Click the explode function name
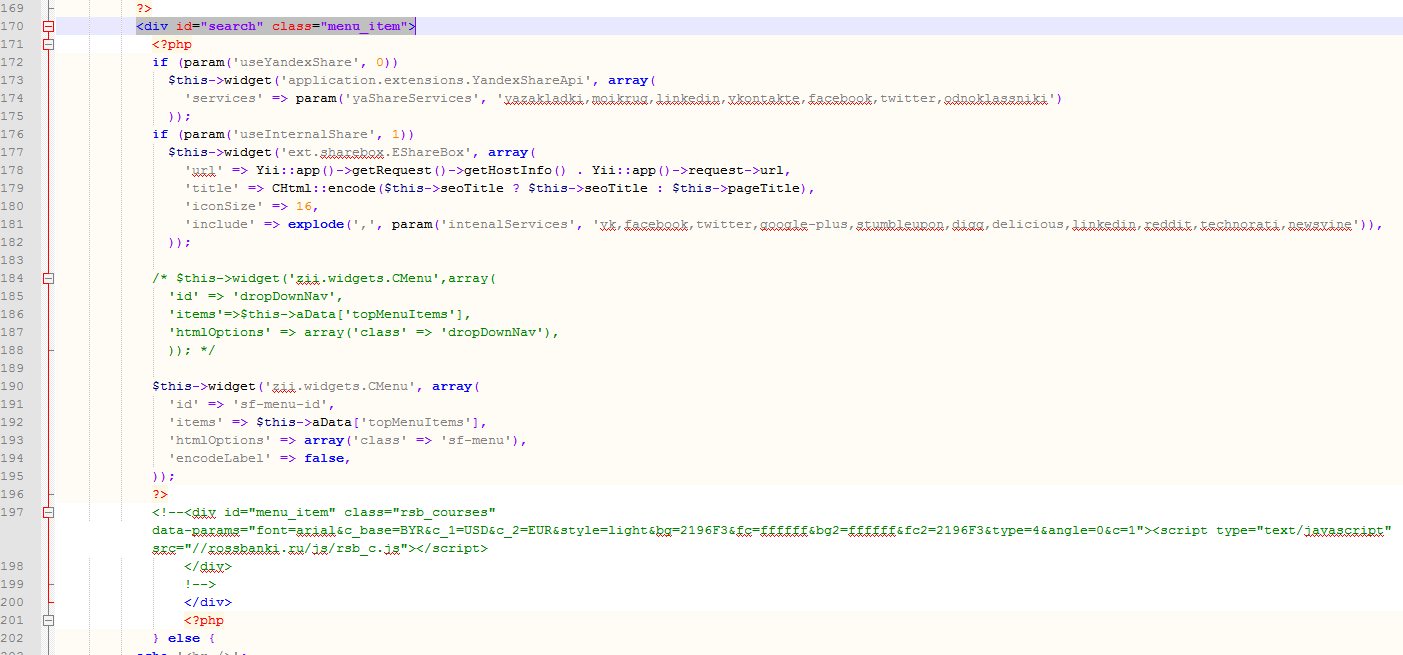 [x=316, y=224]
